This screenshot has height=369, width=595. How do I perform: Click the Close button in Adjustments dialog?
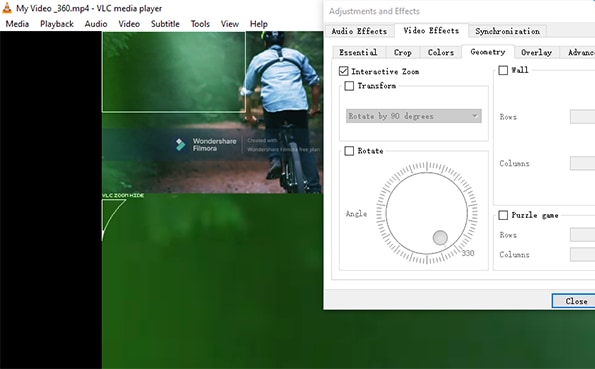pos(576,301)
